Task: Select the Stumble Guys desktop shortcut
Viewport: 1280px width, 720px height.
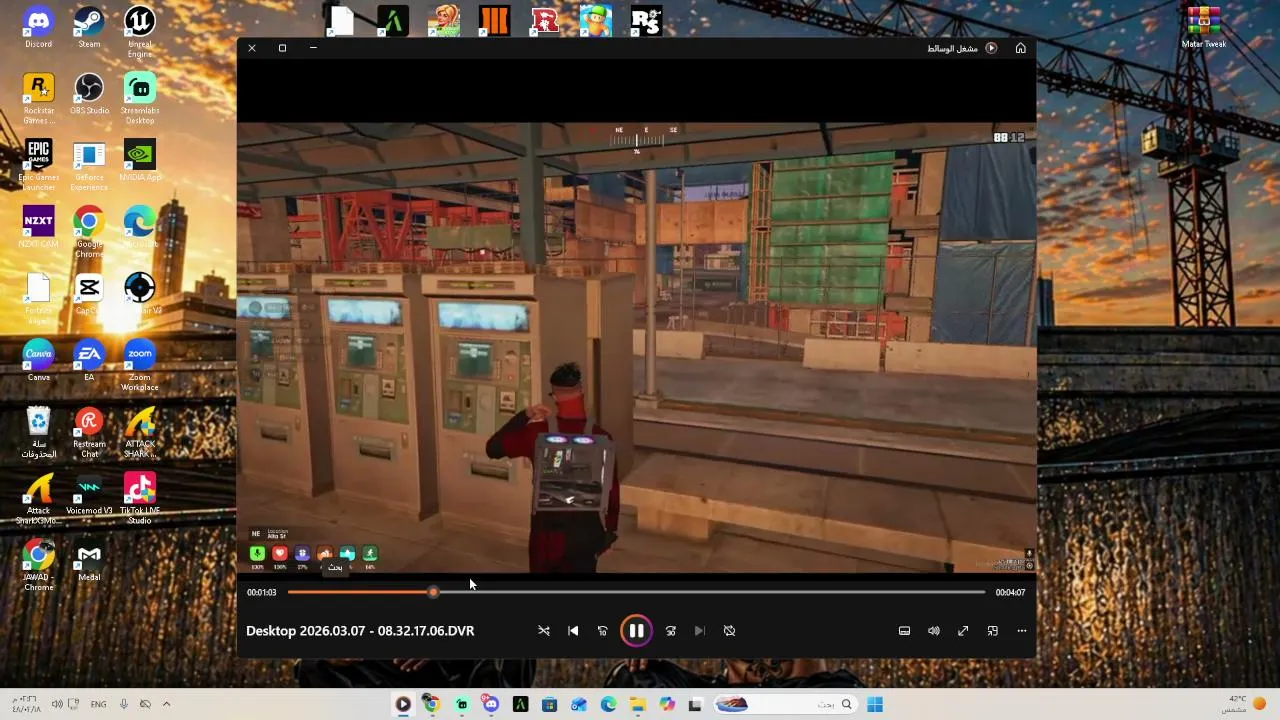Action: point(596,21)
